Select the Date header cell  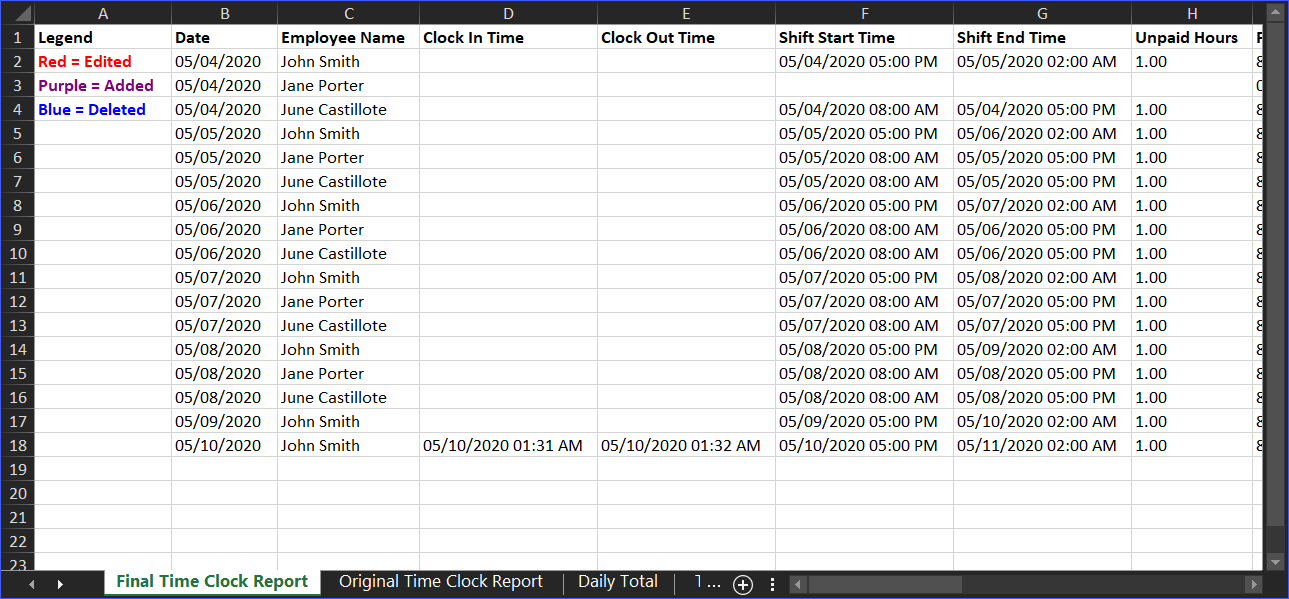point(225,38)
